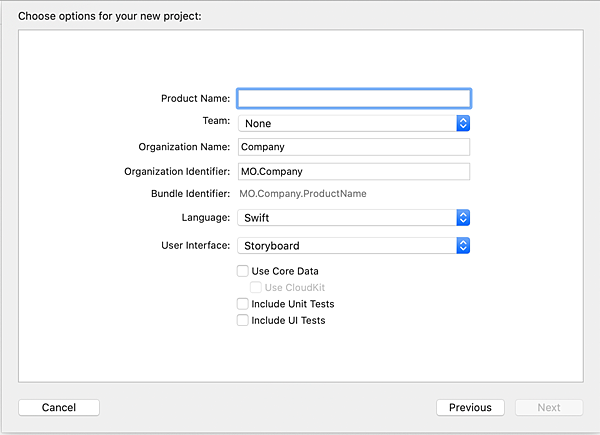600x435 pixels.
Task: Open the Team dropdown showing None
Action: point(346,123)
